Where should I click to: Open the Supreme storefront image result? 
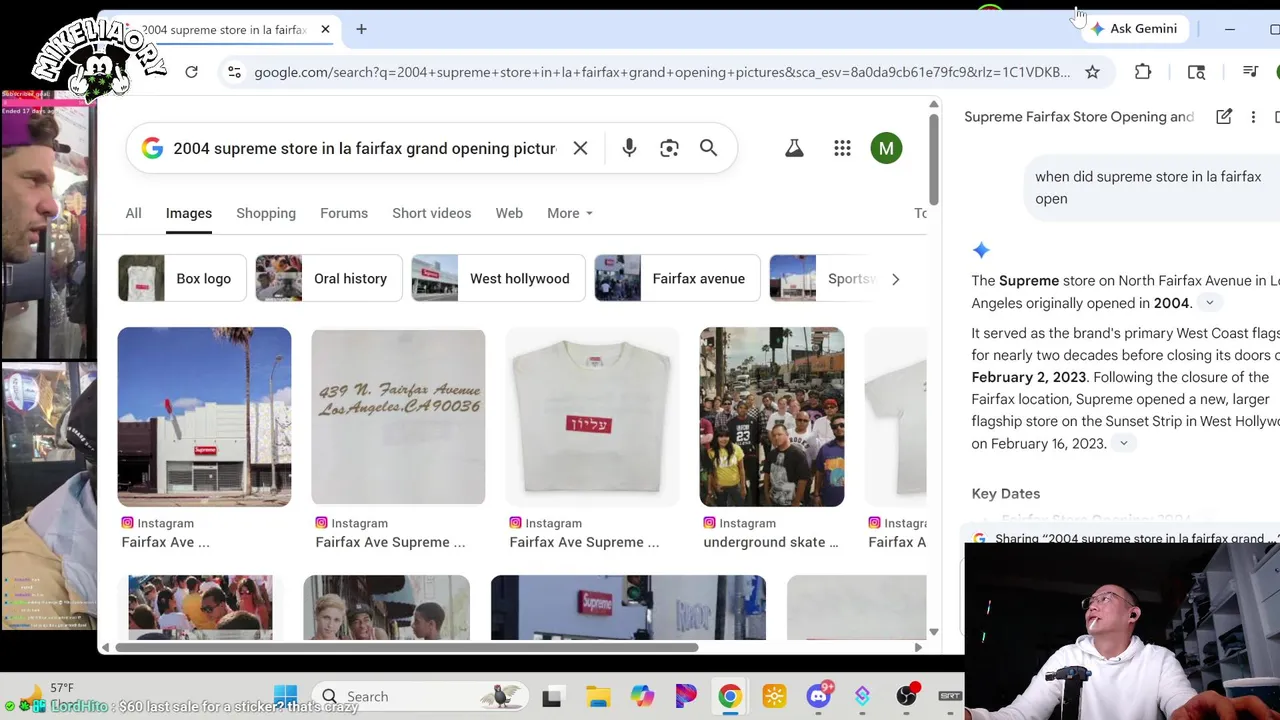click(204, 416)
